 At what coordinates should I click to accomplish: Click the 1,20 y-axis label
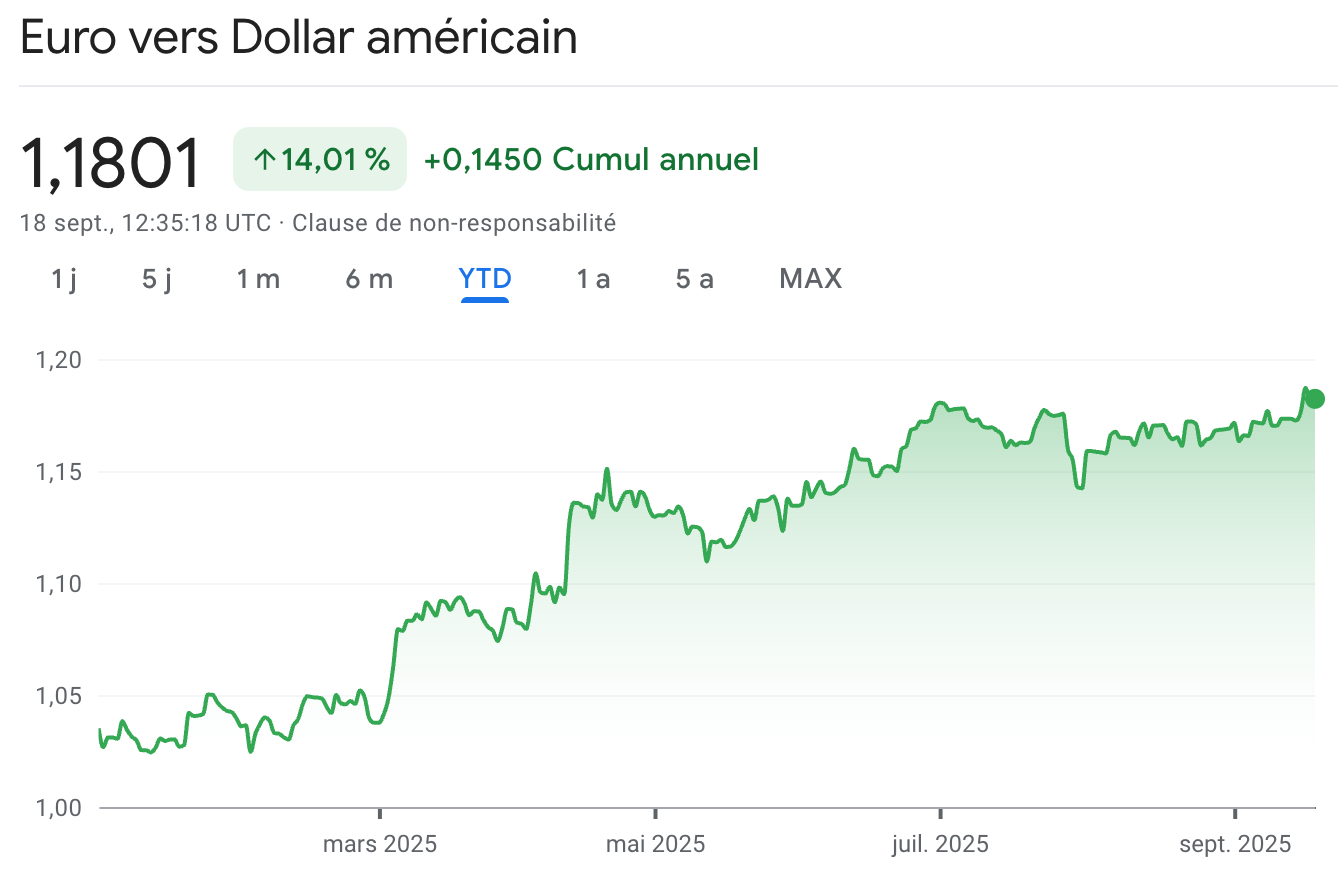coord(57,360)
